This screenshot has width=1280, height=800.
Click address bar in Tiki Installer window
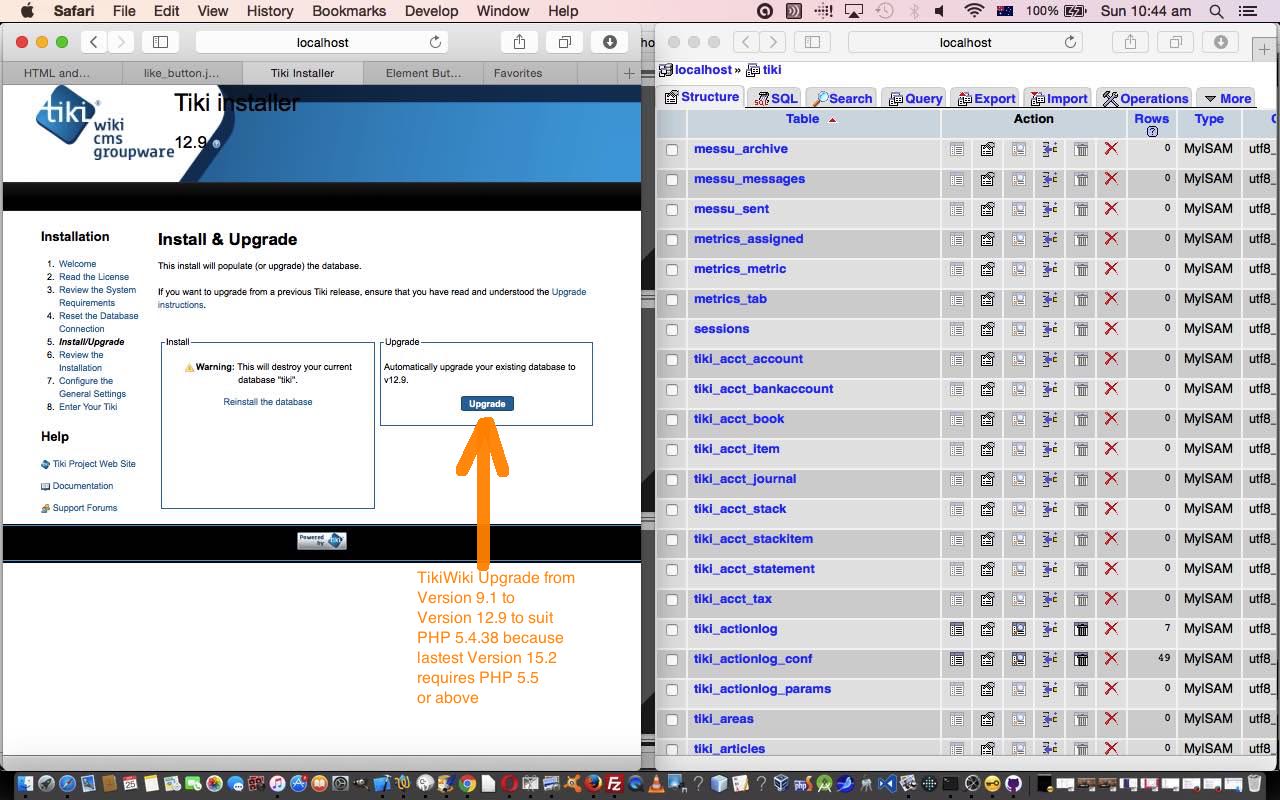click(x=322, y=42)
